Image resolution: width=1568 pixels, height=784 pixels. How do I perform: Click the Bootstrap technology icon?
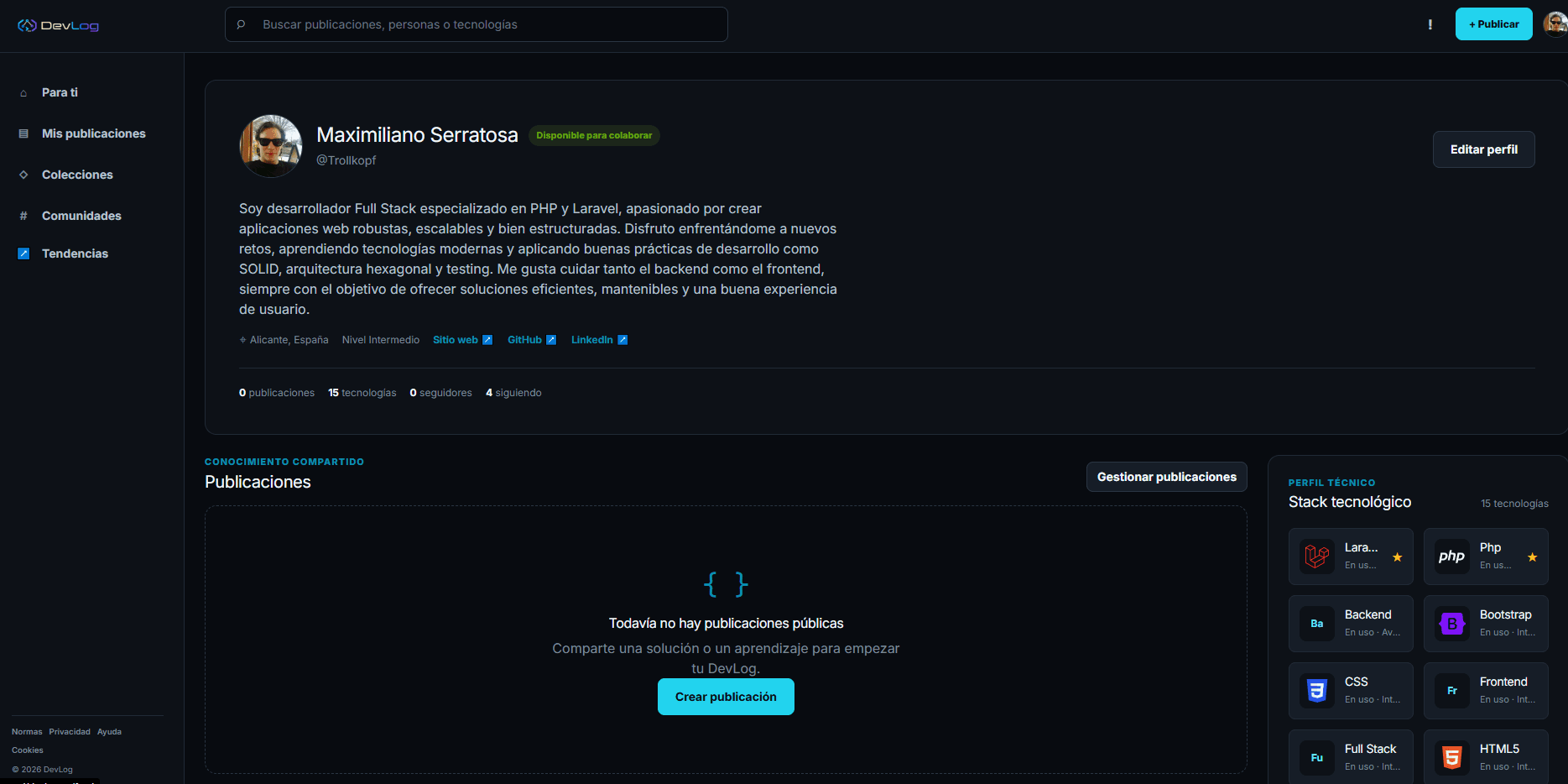[x=1452, y=624]
